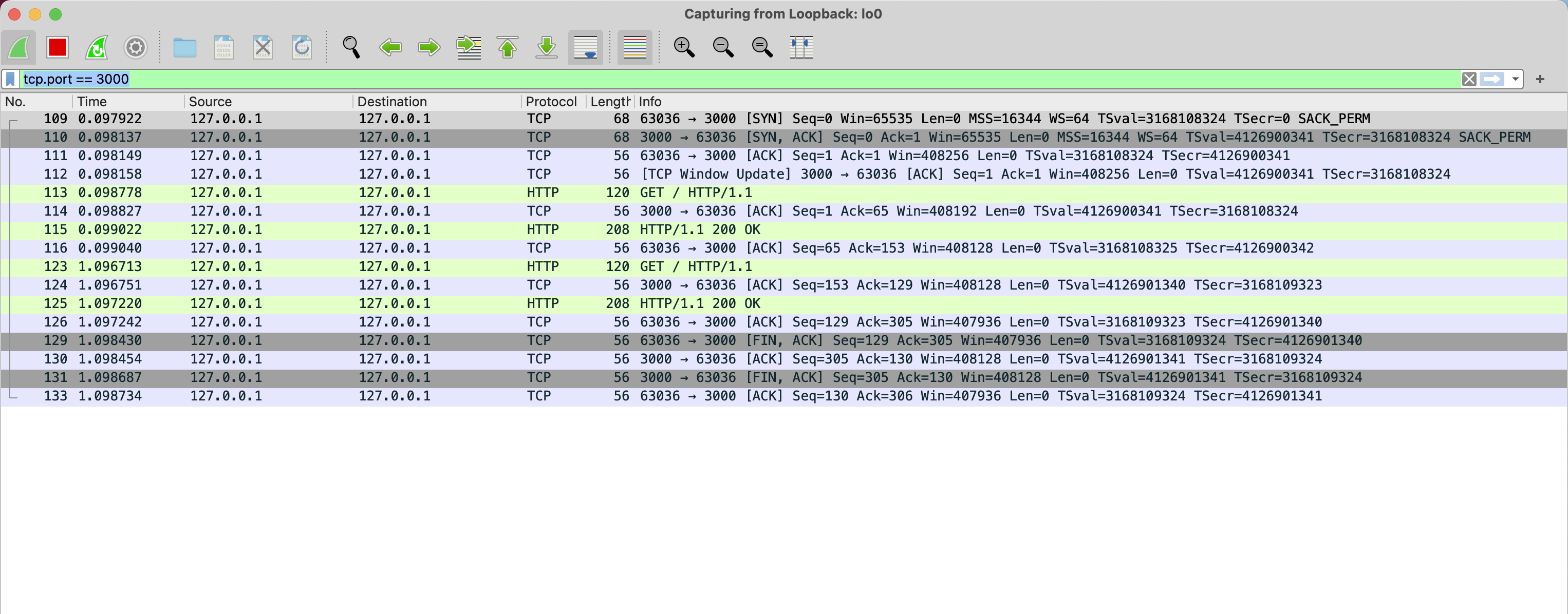Toggle packet list colorization

pyautogui.click(x=634, y=47)
